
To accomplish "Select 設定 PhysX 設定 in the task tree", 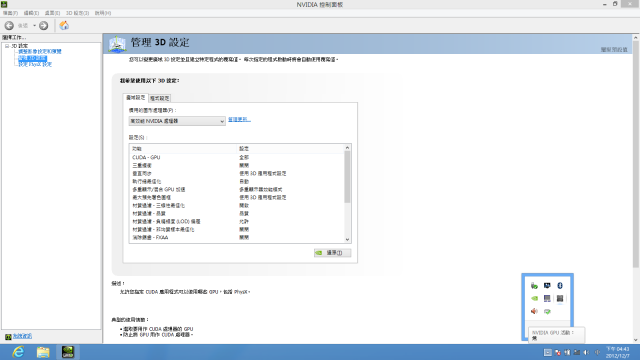I will point(35,64).
